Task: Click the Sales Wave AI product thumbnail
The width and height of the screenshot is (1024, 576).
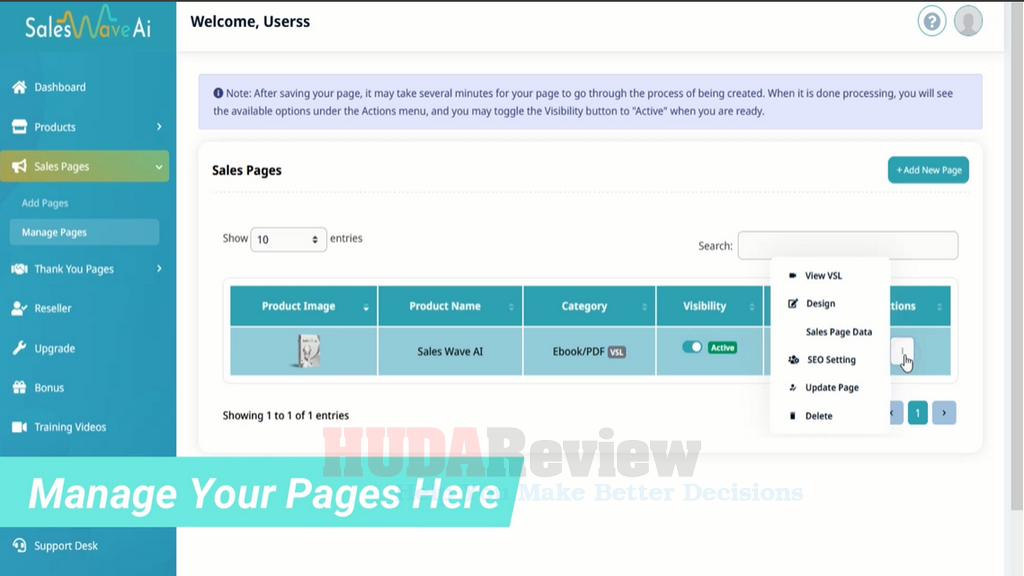Action: coord(308,351)
